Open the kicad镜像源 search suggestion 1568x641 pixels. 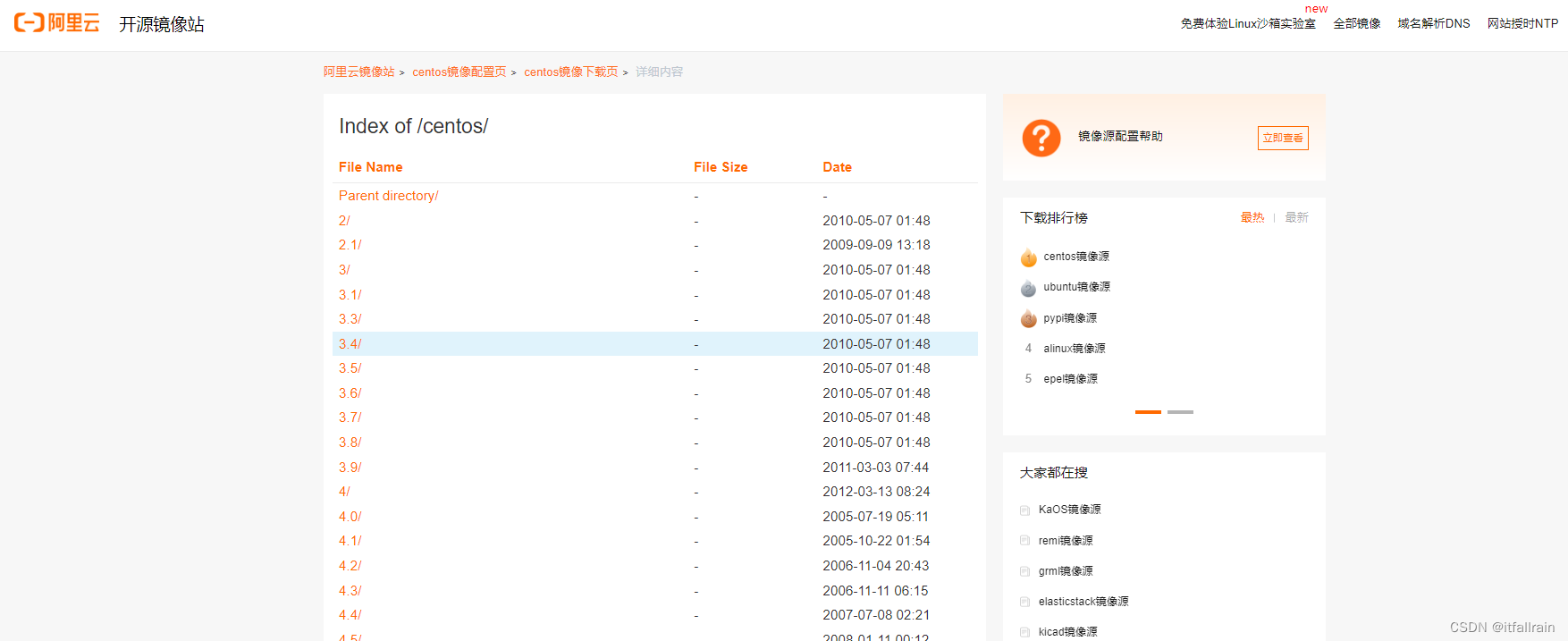(1067, 632)
